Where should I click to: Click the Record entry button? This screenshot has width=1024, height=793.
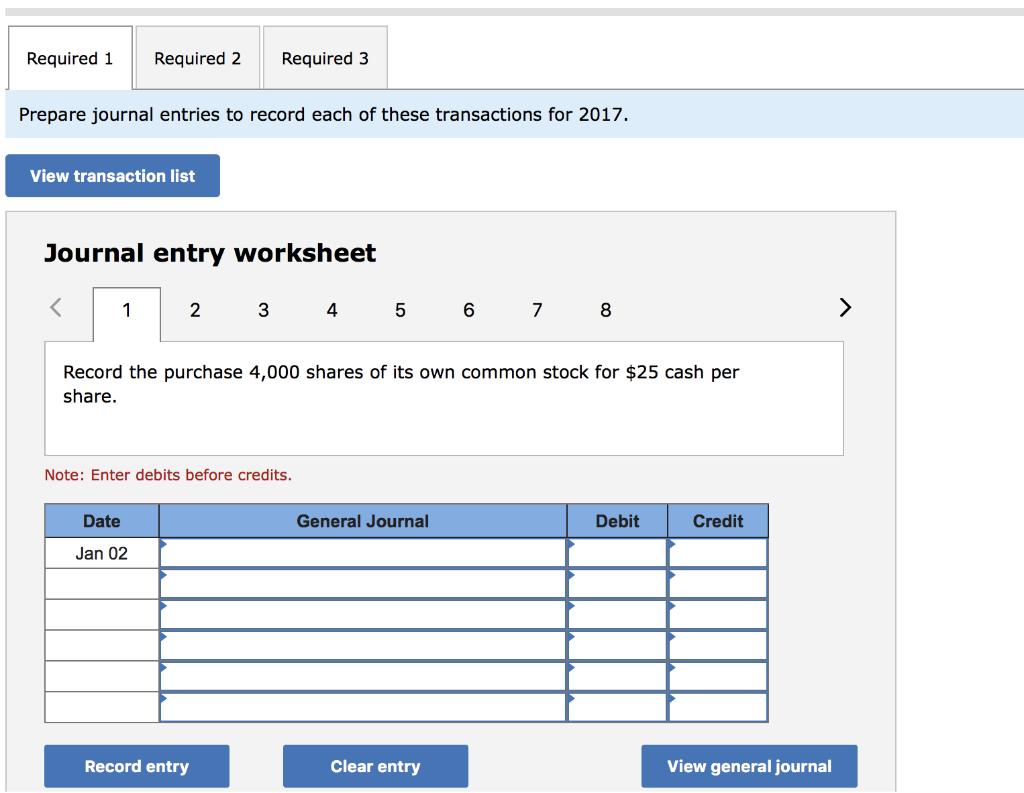pos(136,766)
